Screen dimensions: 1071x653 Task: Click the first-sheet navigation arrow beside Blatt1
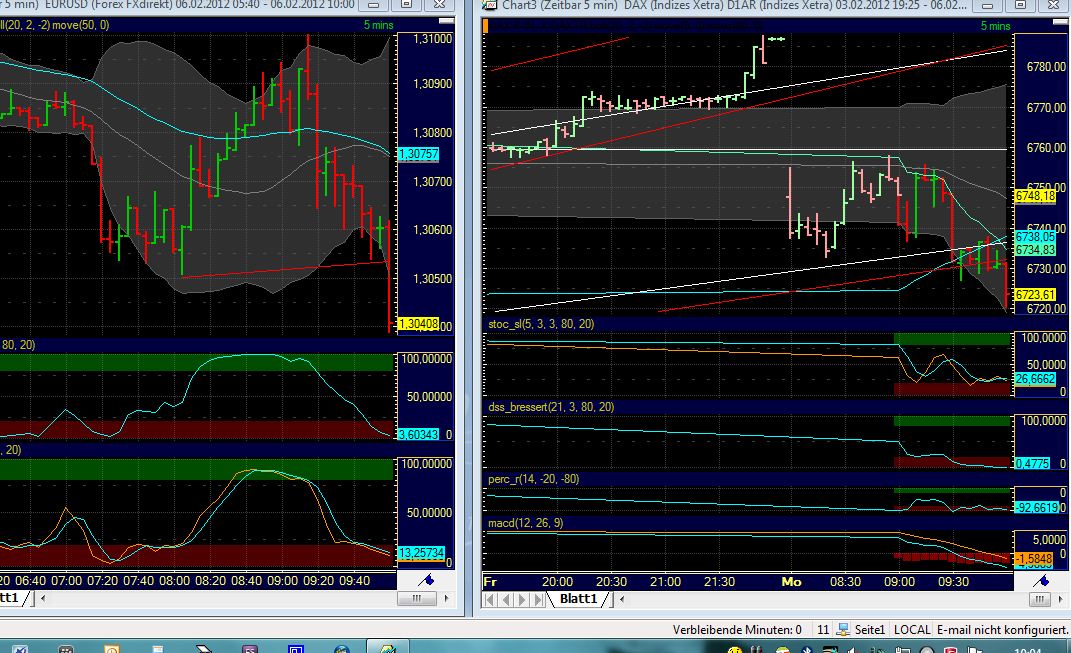tap(488, 600)
